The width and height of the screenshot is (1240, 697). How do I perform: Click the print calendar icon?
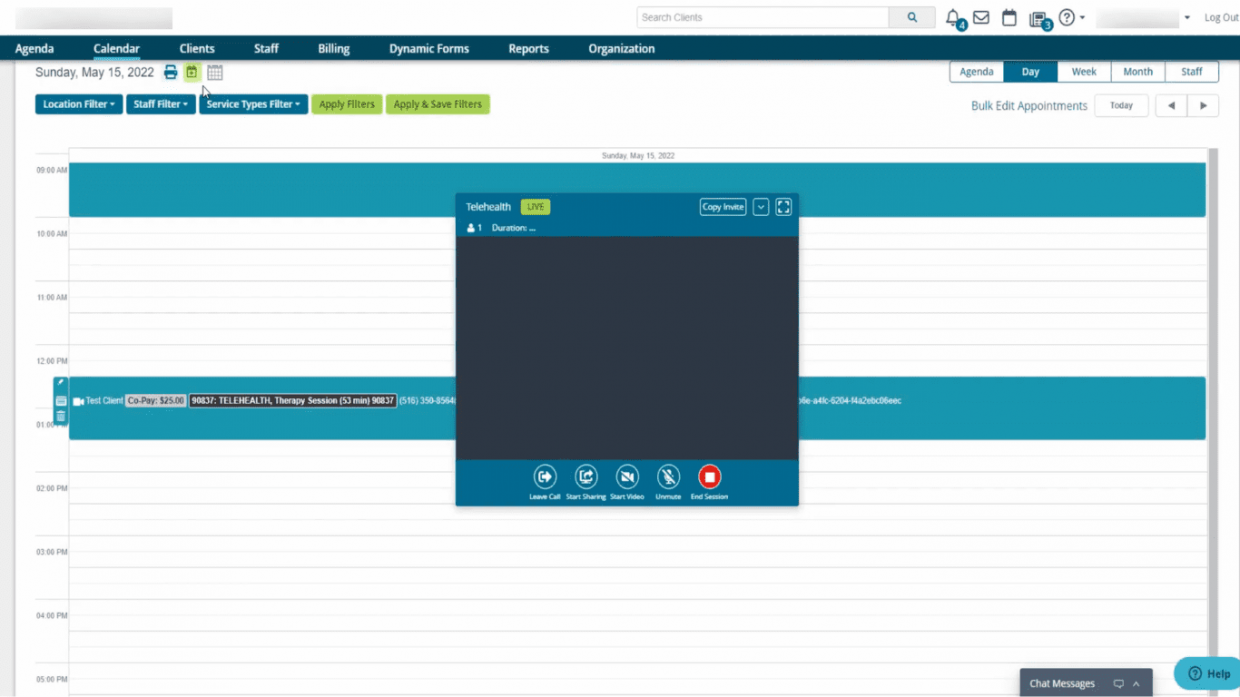coord(170,72)
